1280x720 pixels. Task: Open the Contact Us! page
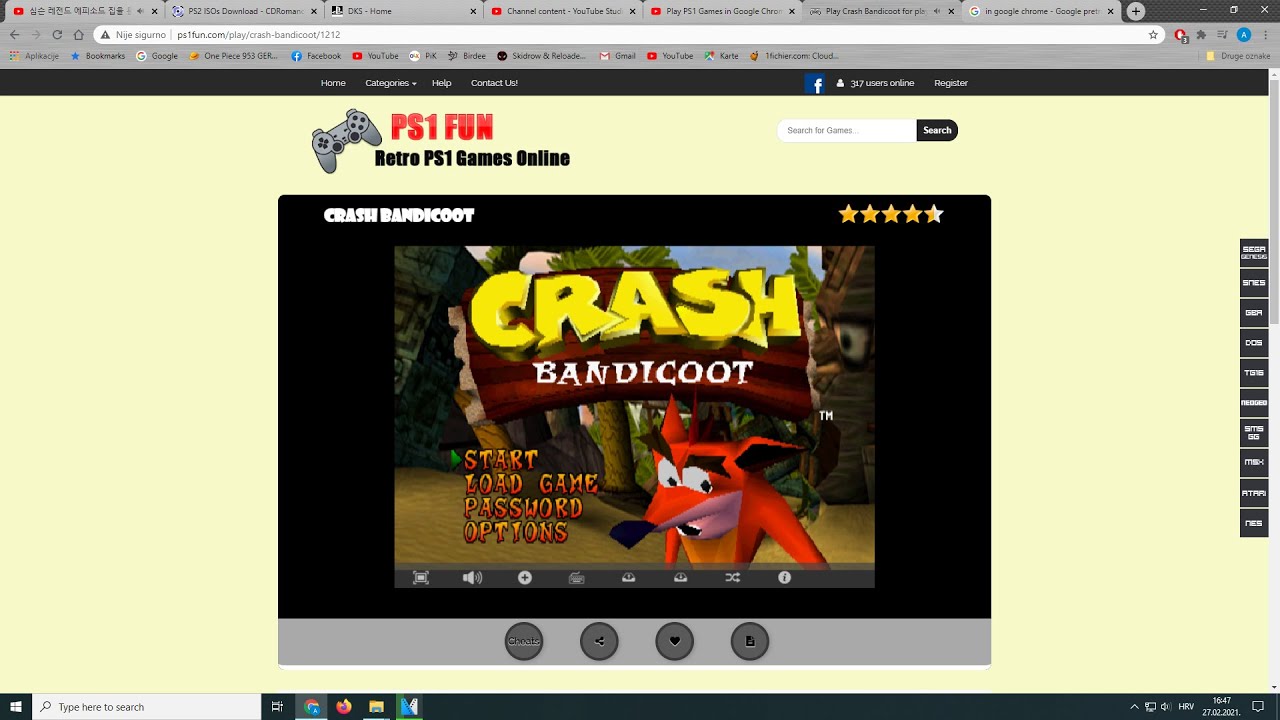(x=494, y=83)
